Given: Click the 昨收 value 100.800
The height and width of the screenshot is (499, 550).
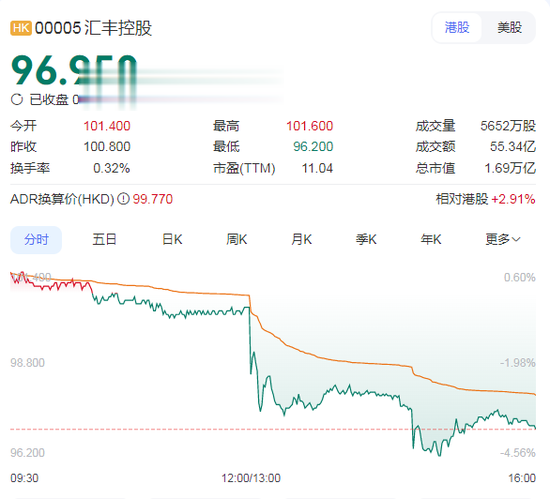Looking at the screenshot, I should tap(107, 147).
